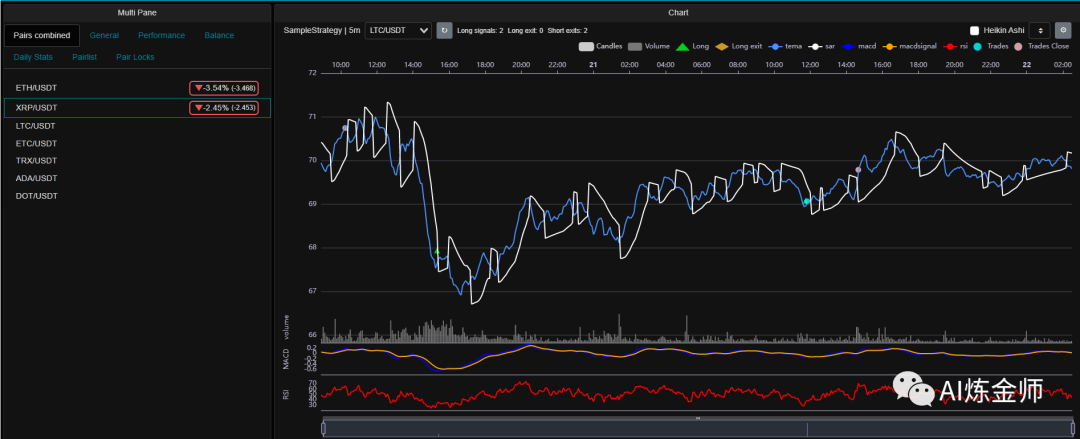
Task: Select the ETC/USDT pair row
Action: [x=137, y=143]
